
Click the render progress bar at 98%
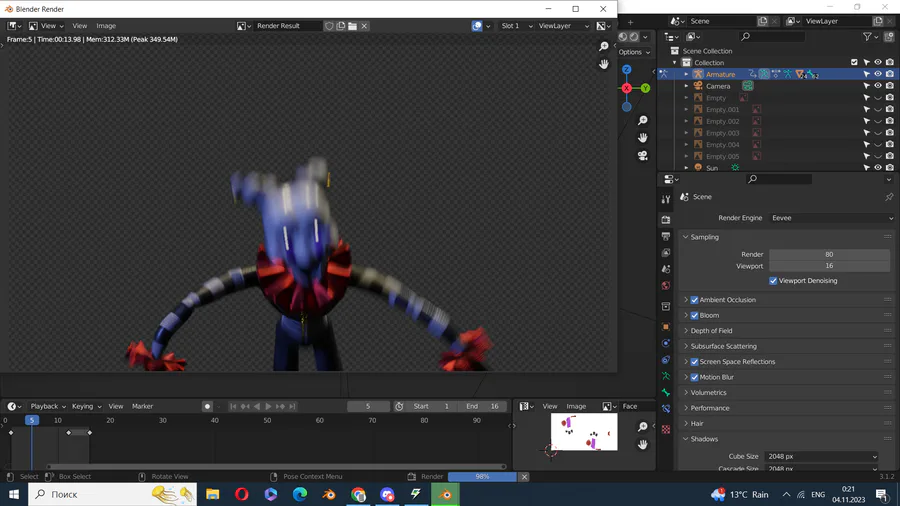point(482,477)
